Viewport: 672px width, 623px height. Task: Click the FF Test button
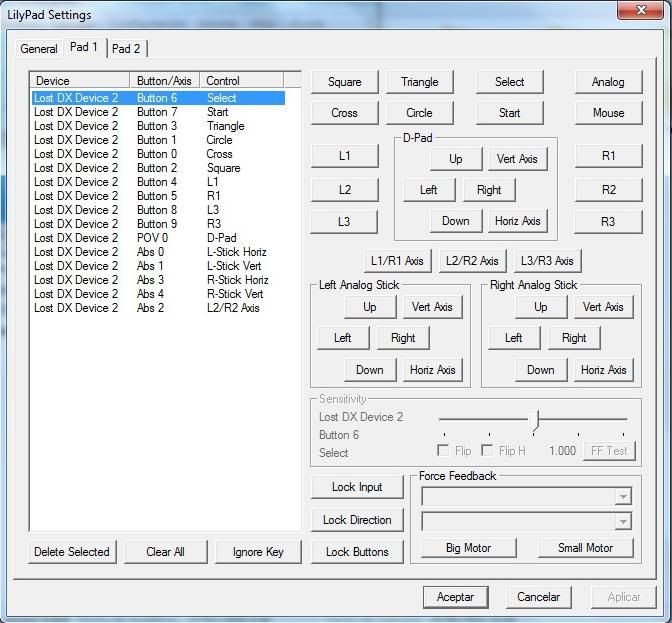pyautogui.click(x=609, y=451)
